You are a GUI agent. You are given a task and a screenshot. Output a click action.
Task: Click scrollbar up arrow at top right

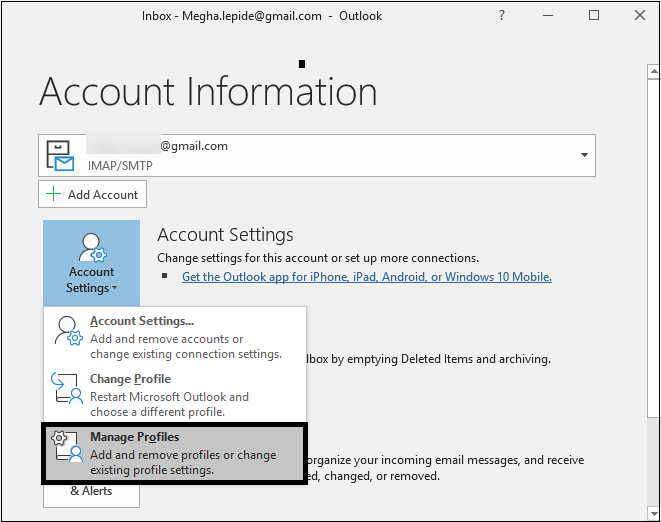(x=654, y=72)
